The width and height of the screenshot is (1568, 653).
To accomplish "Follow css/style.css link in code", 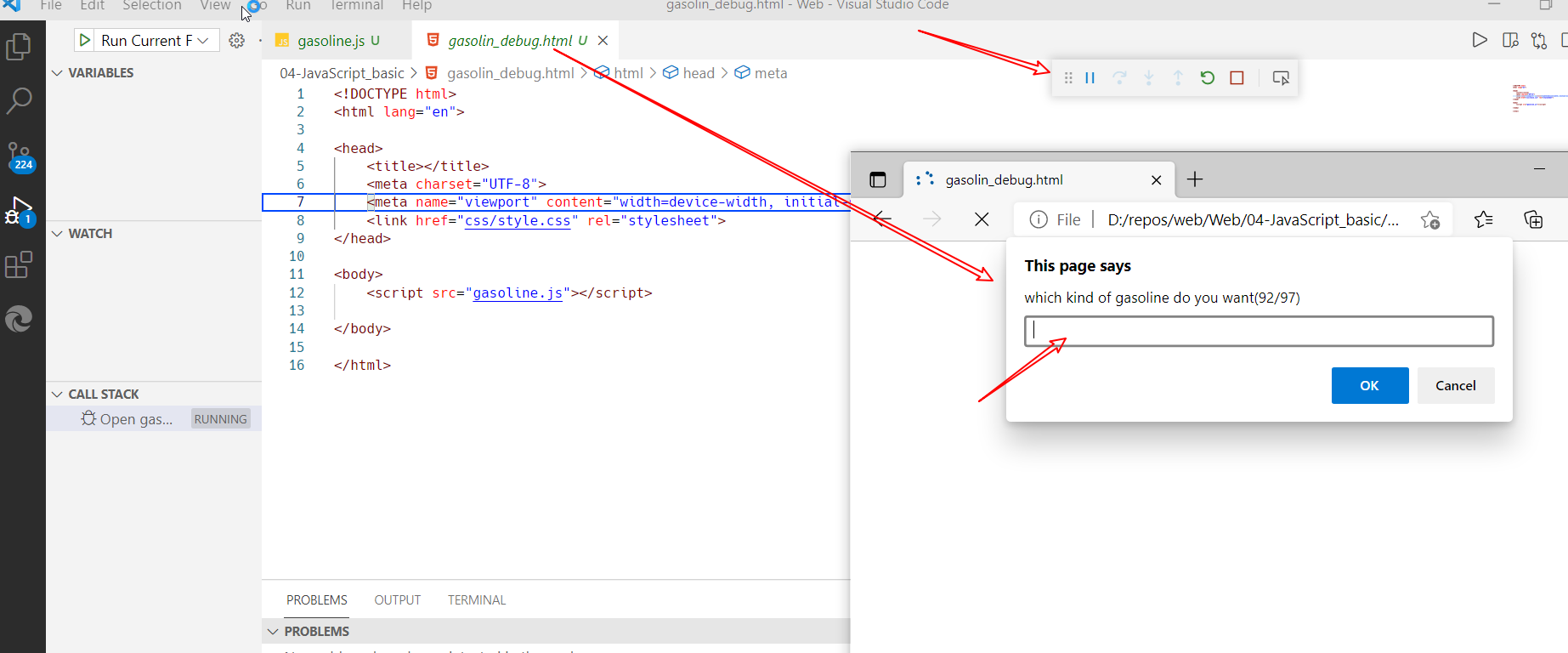I will [x=518, y=221].
